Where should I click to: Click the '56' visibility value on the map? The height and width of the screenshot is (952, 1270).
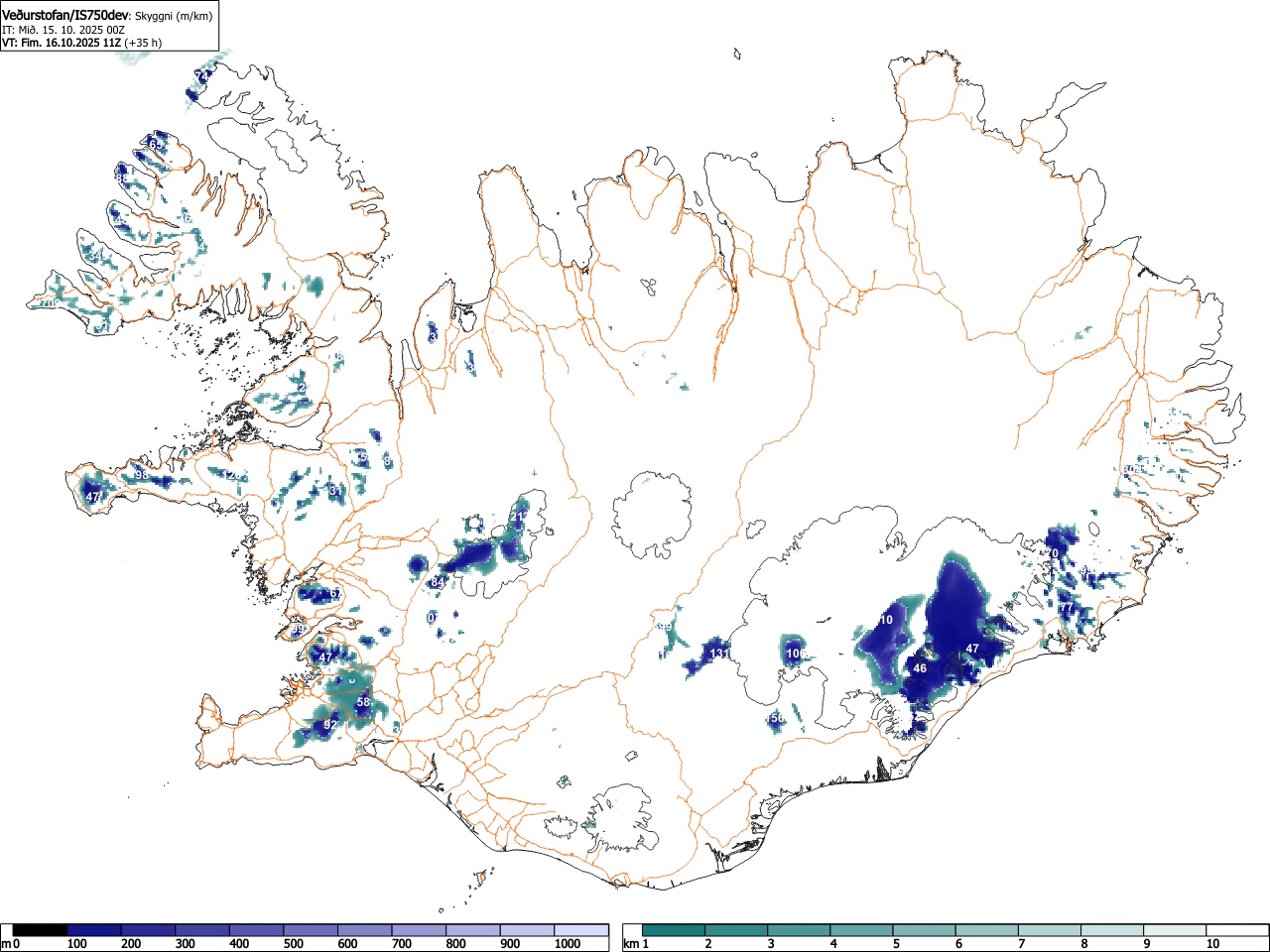(777, 718)
